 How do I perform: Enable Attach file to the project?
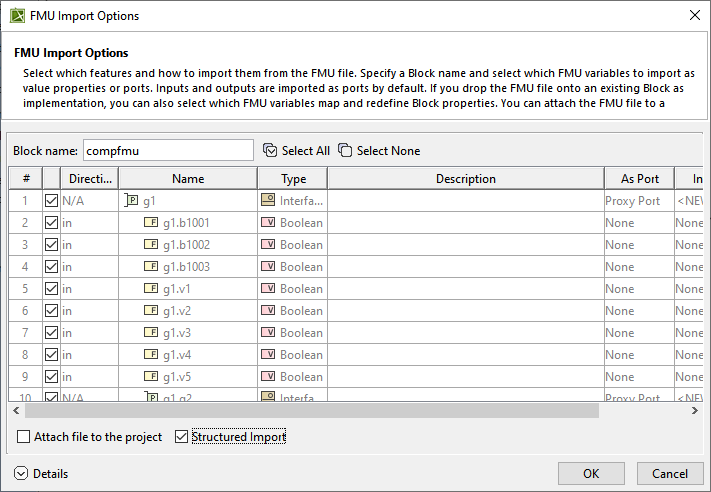24,437
